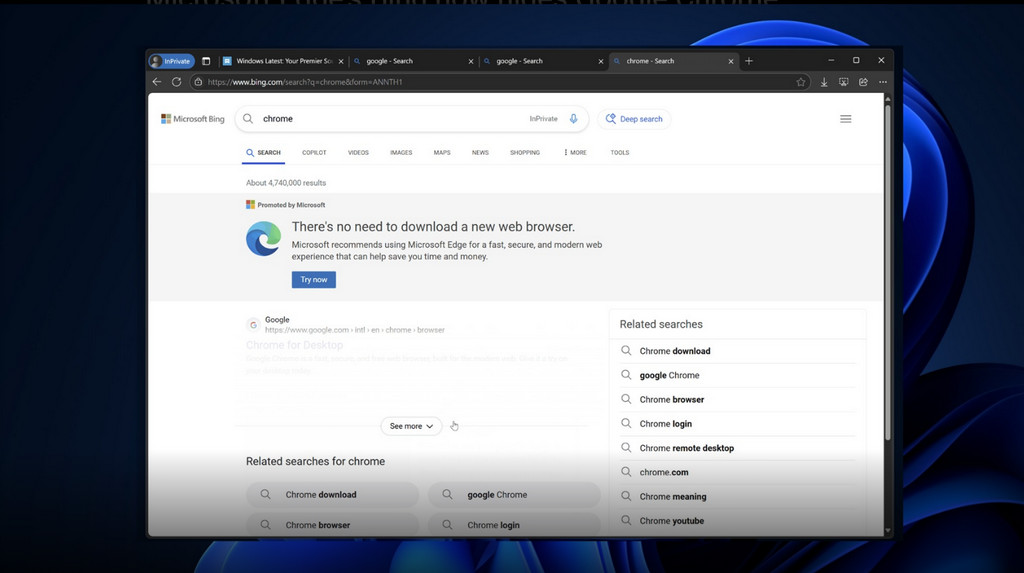The height and width of the screenshot is (573, 1024).
Task: Open related search chrome.com
Action: pyautogui.click(x=664, y=472)
